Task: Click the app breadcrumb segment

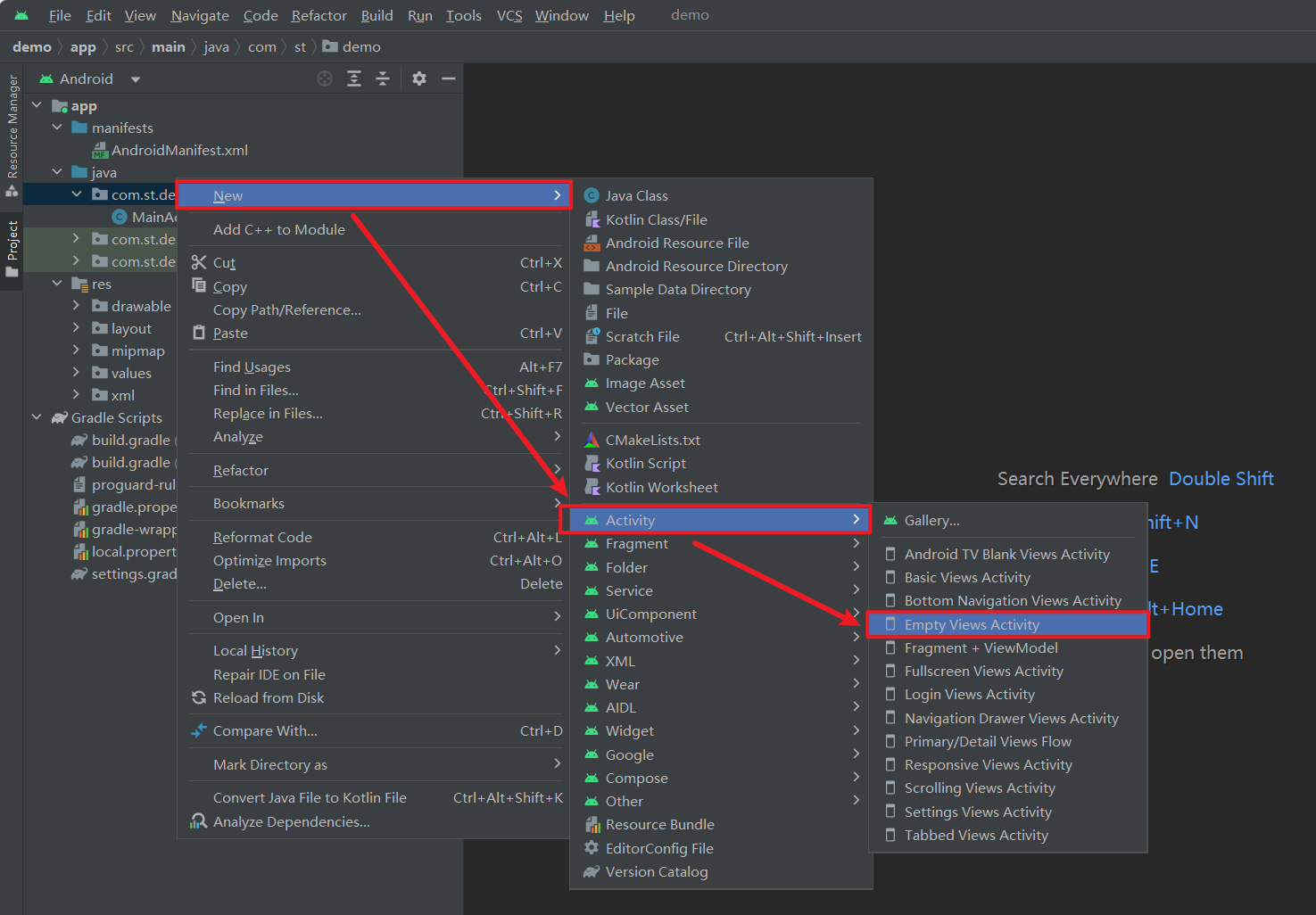Action: [x=83, y=46]
